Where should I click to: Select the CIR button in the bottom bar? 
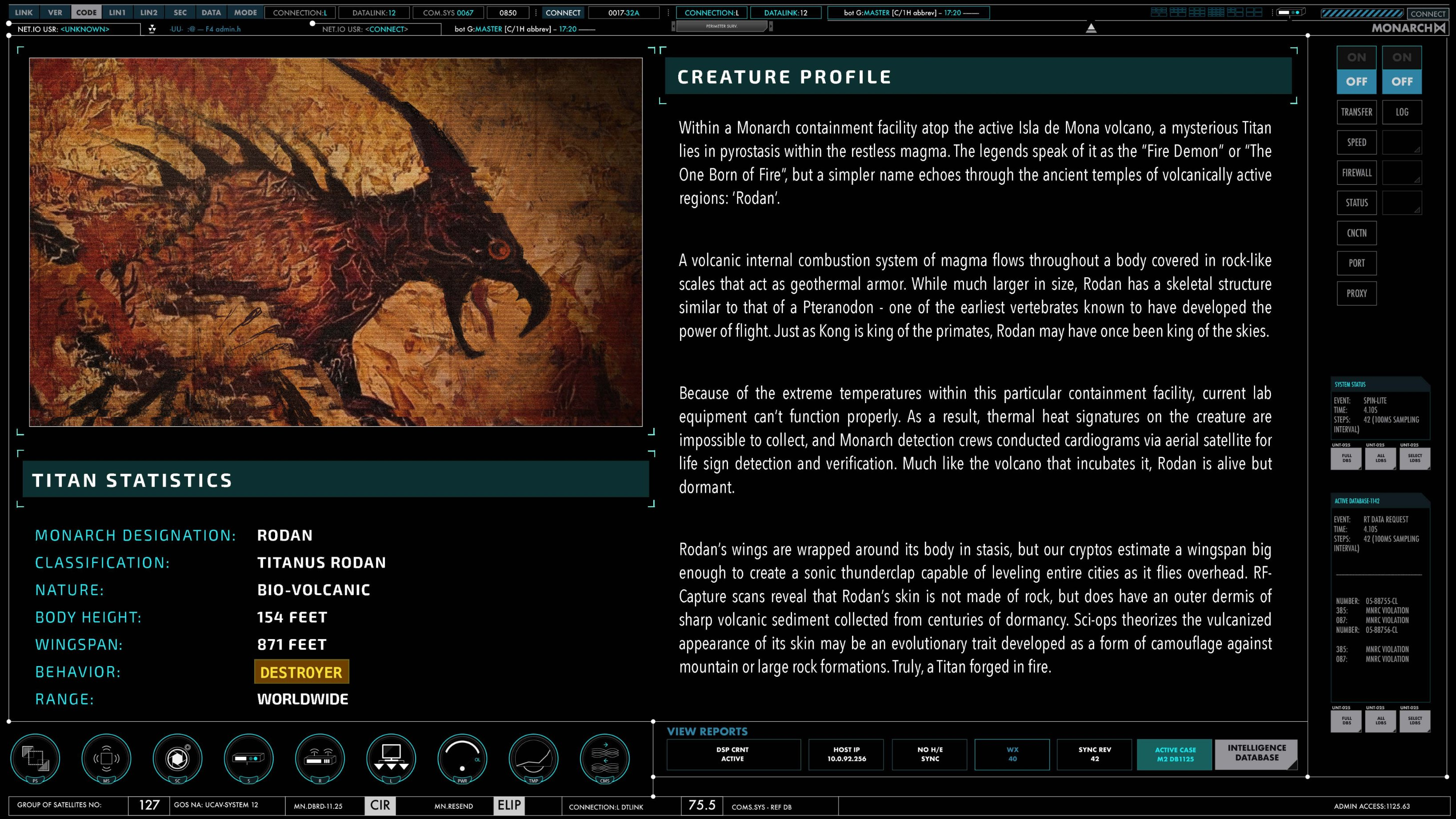pyautogui.click(x=380, y=805)
